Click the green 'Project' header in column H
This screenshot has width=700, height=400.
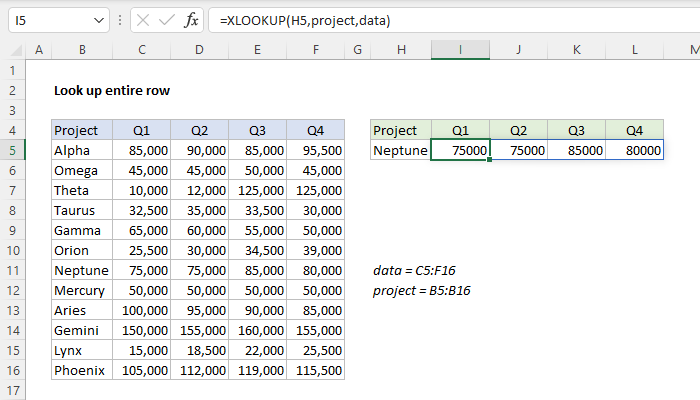[401, 130]
